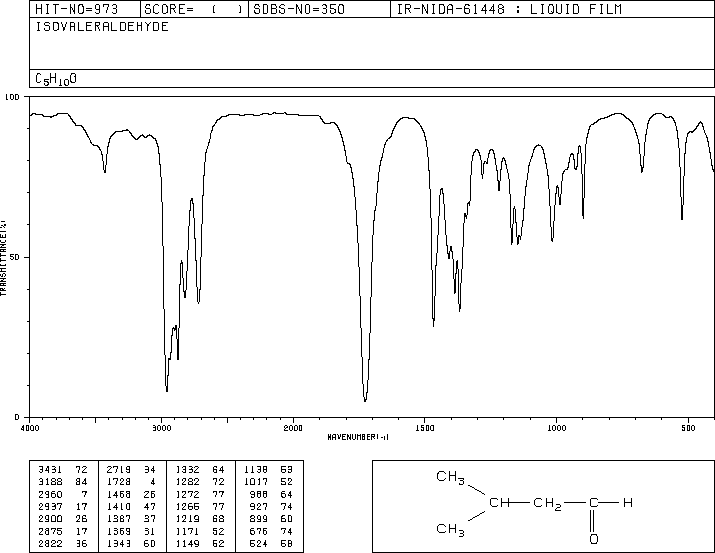Click the aldehyde H atom in structure

tap(627, 503)
